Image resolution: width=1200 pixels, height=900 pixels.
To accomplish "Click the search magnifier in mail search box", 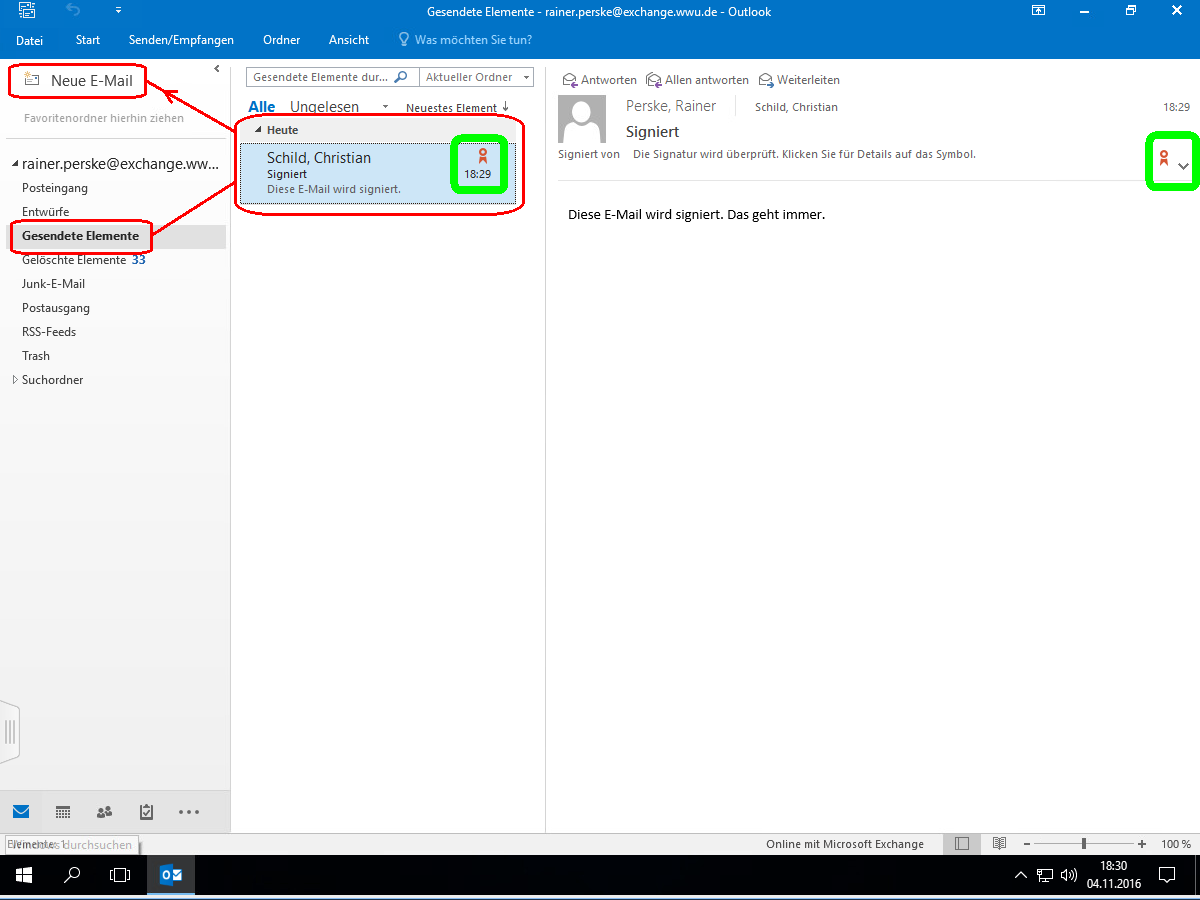I will click(x=401, y=77).
